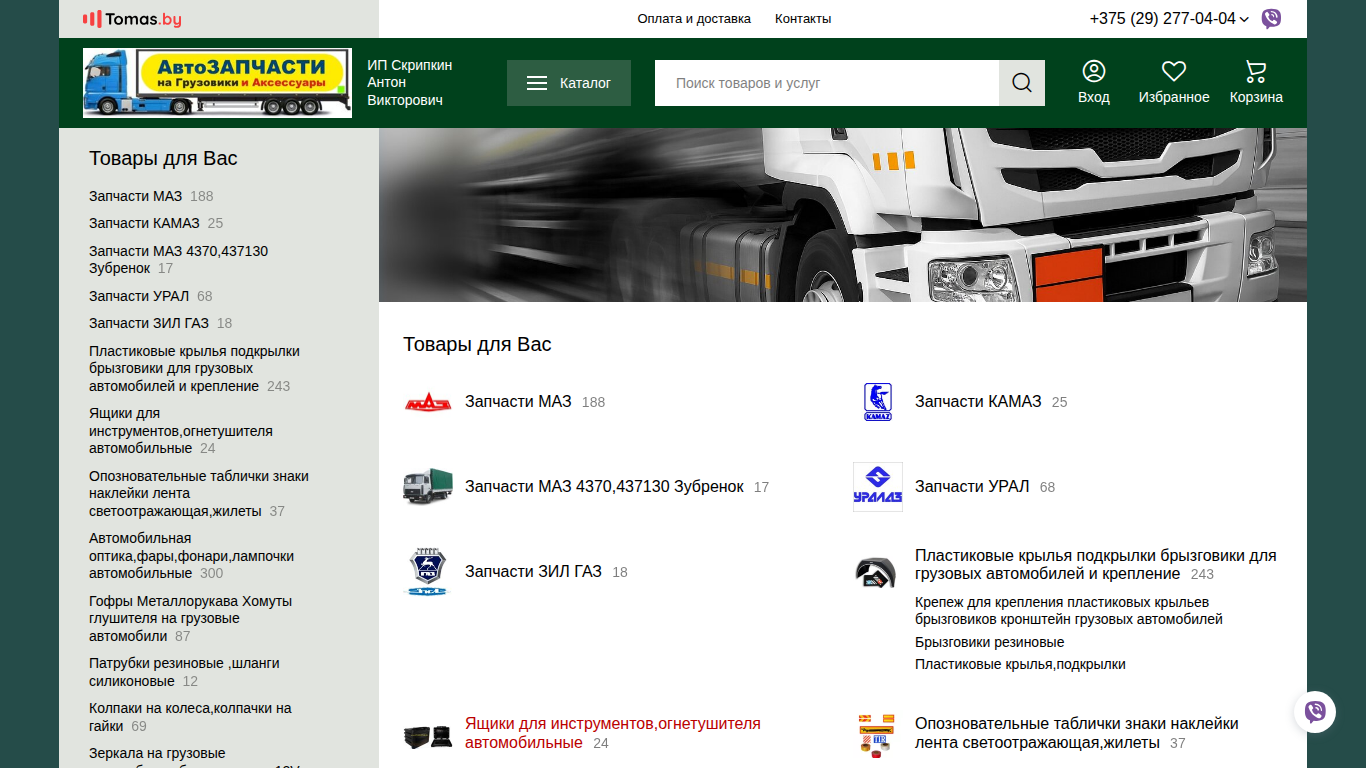Image resolution: width=1366 pixels, height=768 pixels.
Task: Open sidebar link Запчасти УРАЛ
Action: [139, 296]
